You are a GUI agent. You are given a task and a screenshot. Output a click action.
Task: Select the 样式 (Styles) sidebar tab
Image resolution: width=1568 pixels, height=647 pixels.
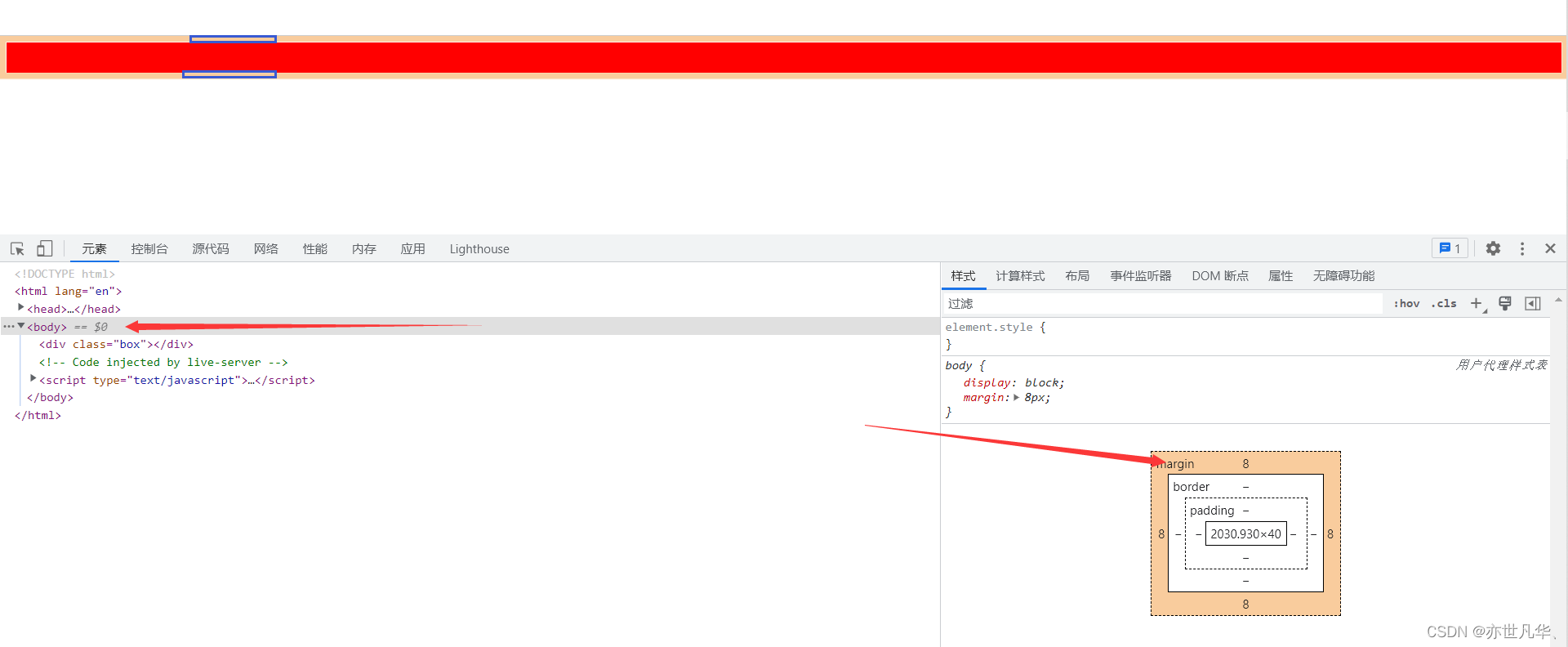click(x=963, y=276)
